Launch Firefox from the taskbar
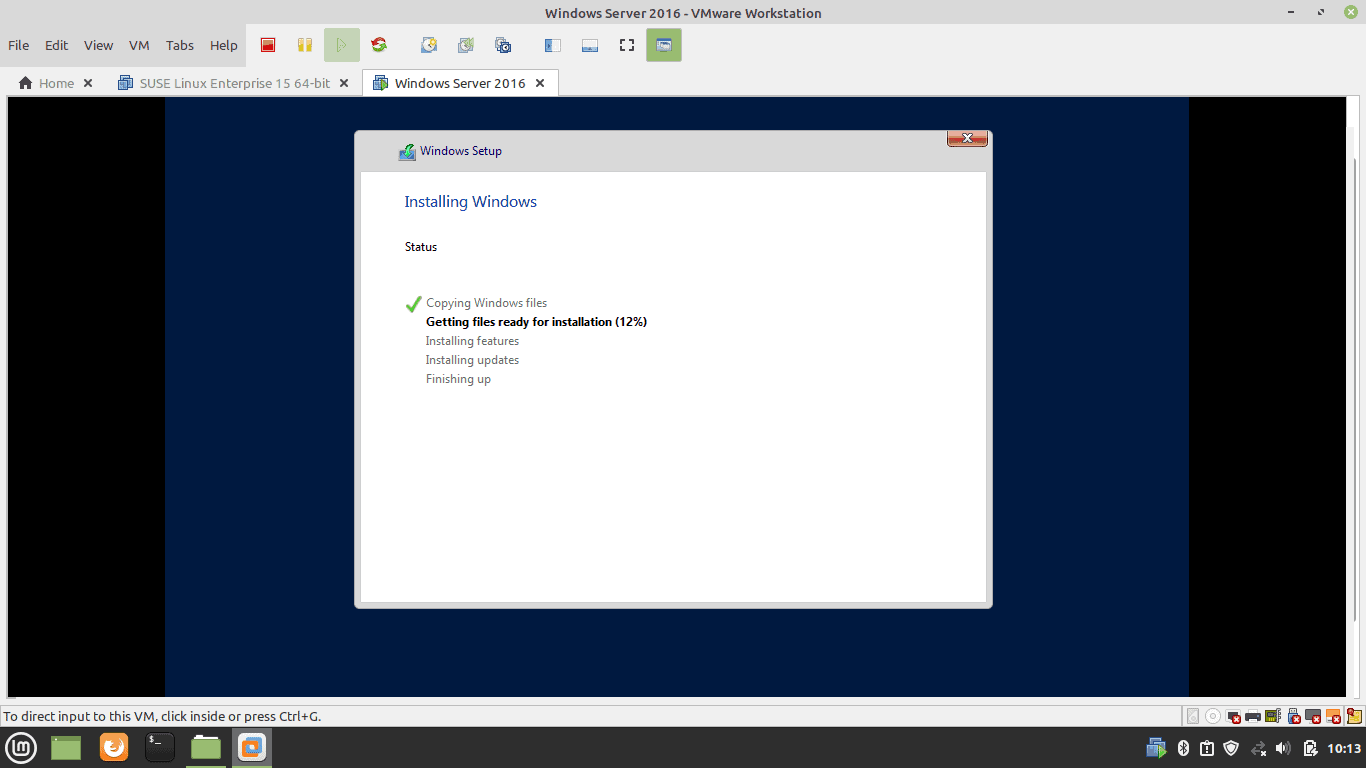Image resolution: width=1366 pixels, height=768 pixels. [114, 747]
